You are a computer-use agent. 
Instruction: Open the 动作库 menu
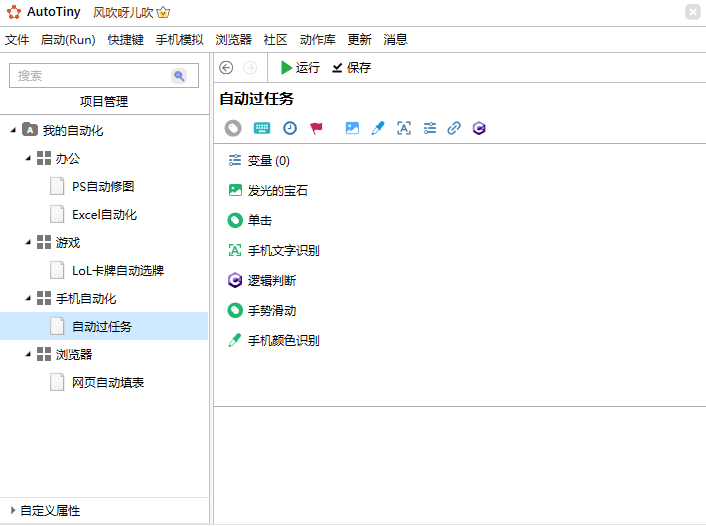click(317, 40)
